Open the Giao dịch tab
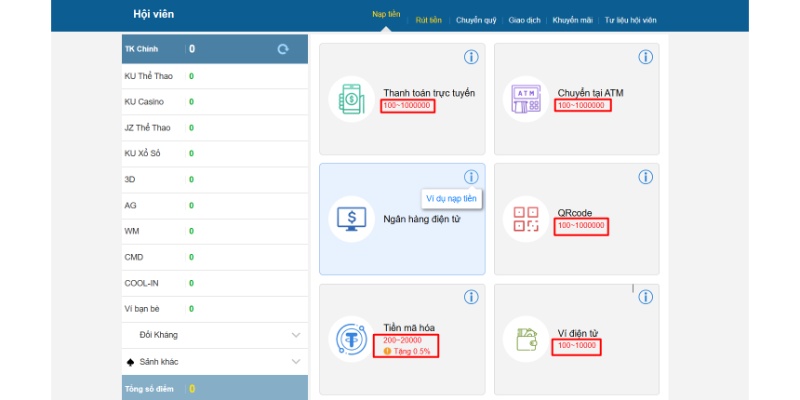The width and height of the screenshot is (800, 400). point(524,20)
